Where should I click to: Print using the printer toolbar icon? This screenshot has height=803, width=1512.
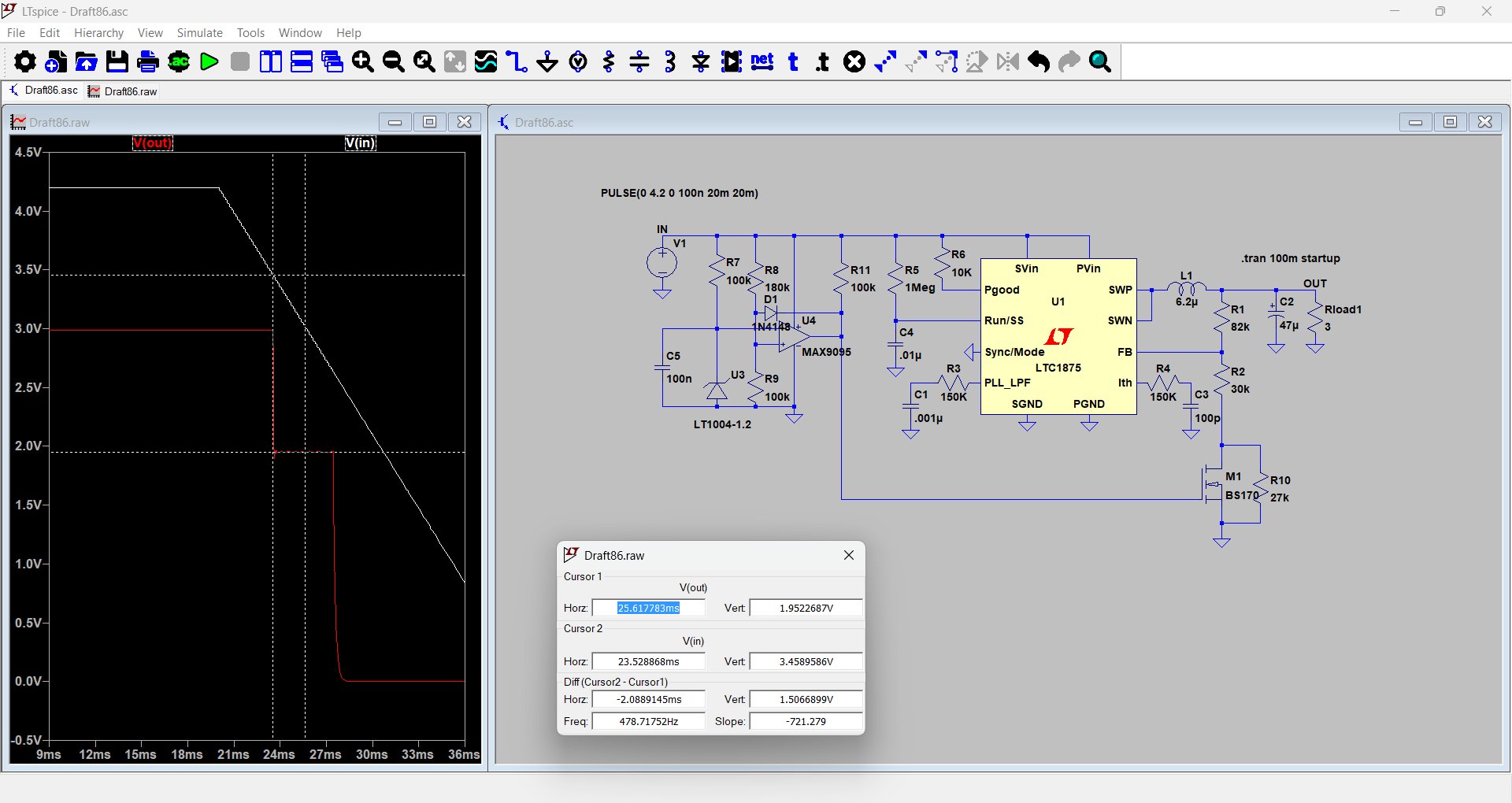148,61
